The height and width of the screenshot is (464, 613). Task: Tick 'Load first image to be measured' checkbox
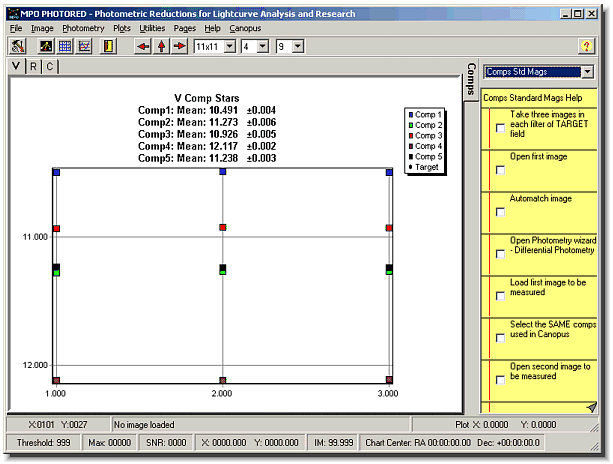[500, 296]
